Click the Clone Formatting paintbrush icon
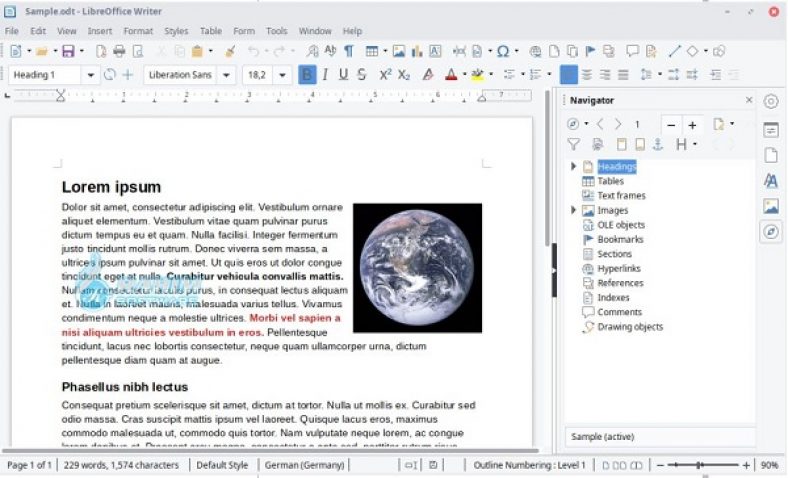This screenshot has width=788, height=478. click(x=229, y=51)
